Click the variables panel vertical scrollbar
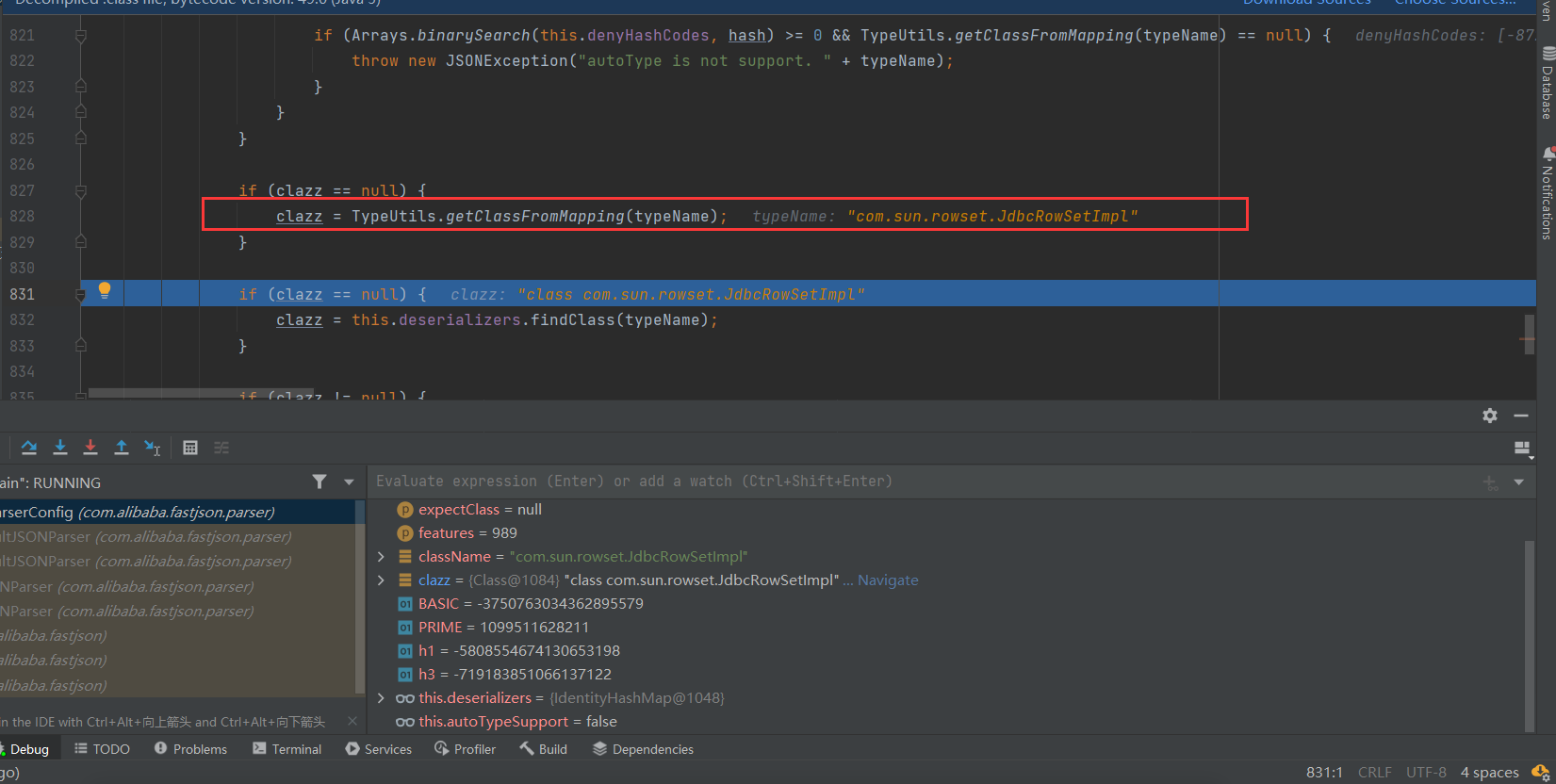Image resolution: width=1556 pixels, height=784 pixels. [x=1529, y=636]
